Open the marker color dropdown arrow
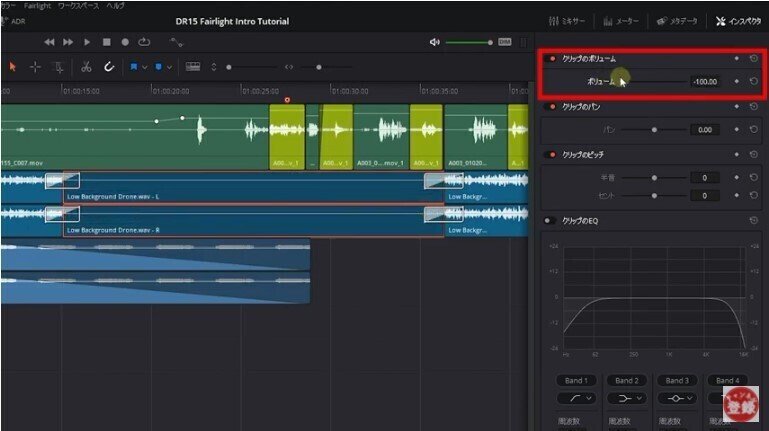Image resolution: width=769 pixels, height=431 pixels. coord(169,67)
